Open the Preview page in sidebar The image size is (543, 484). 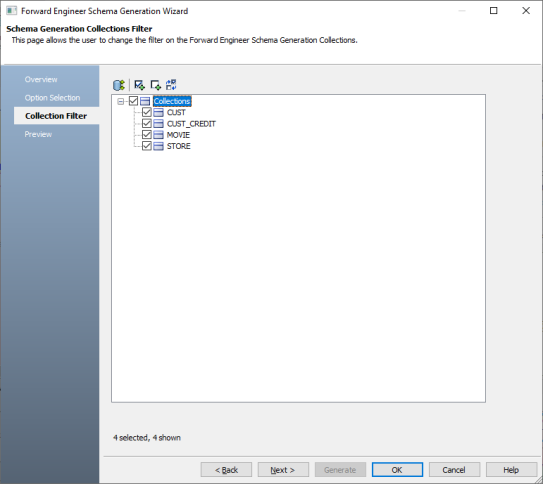(x=38, y=134)
